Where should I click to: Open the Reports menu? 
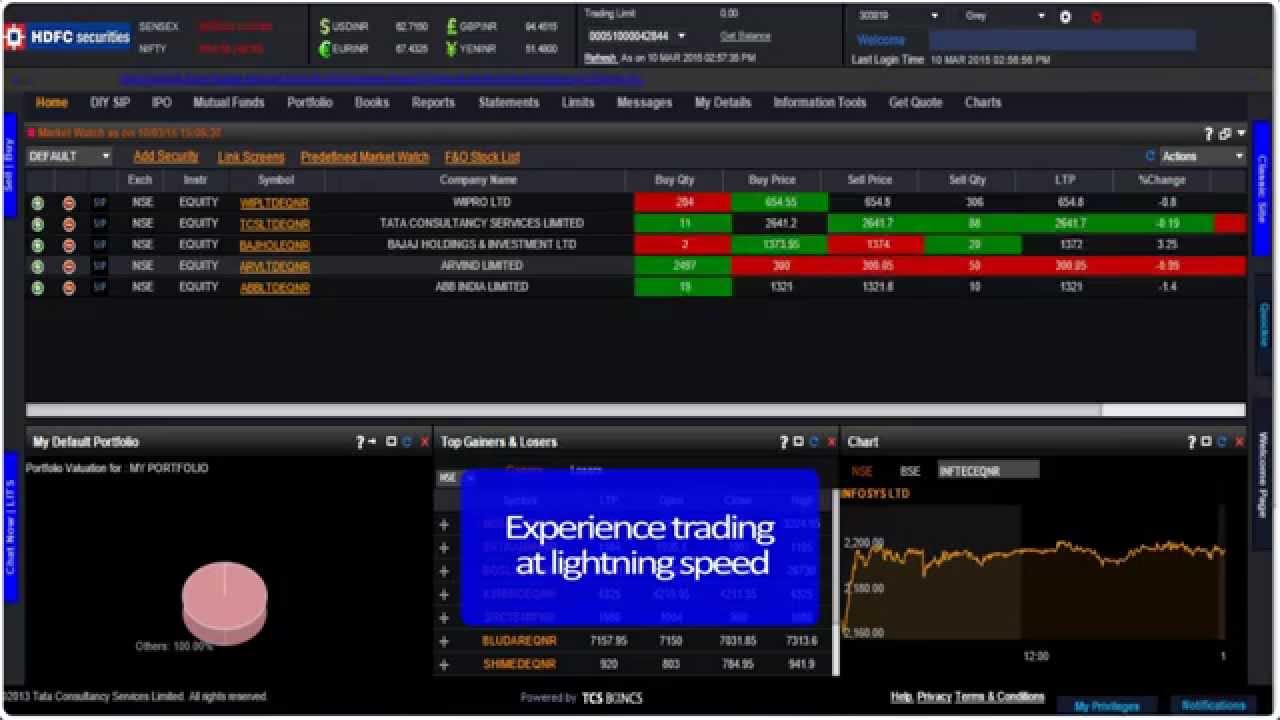coord(433,102)
